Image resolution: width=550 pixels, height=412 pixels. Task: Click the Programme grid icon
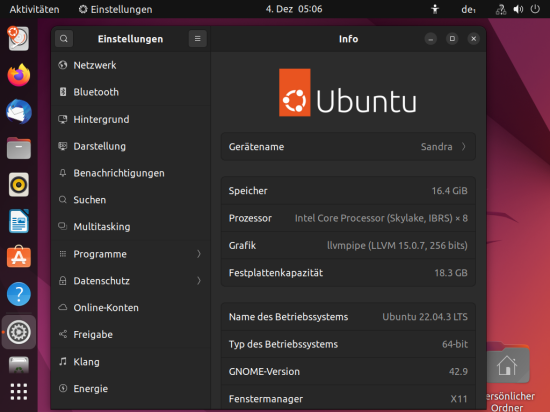click(63, 254)
